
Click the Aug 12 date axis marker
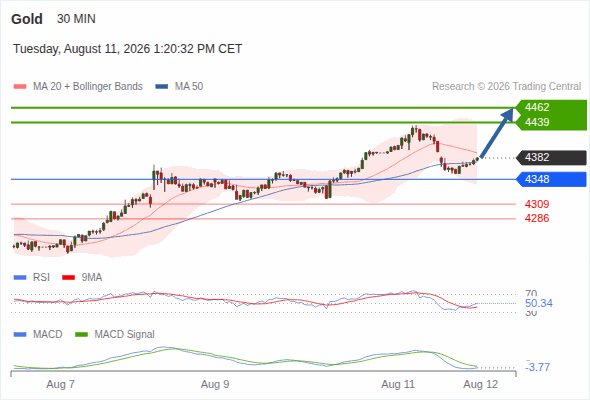click(481, 385)
